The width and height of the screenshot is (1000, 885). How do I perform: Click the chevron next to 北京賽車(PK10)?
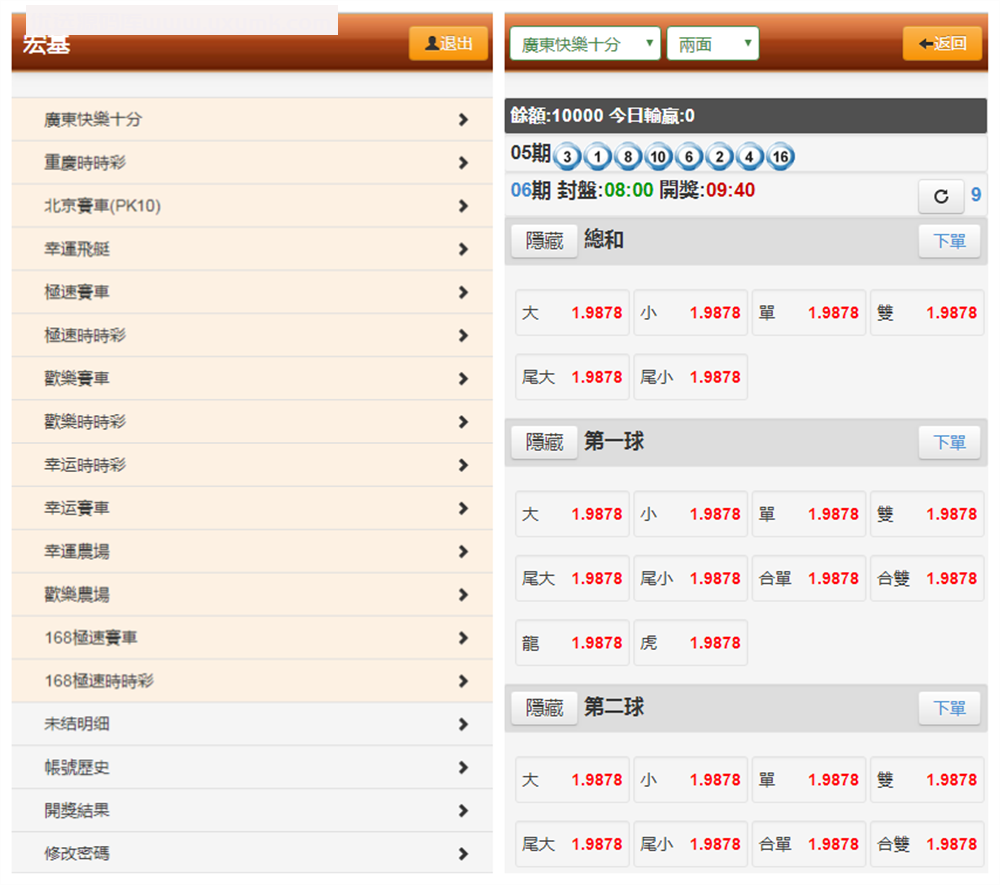pyautogui.click(x=463, y=206)
